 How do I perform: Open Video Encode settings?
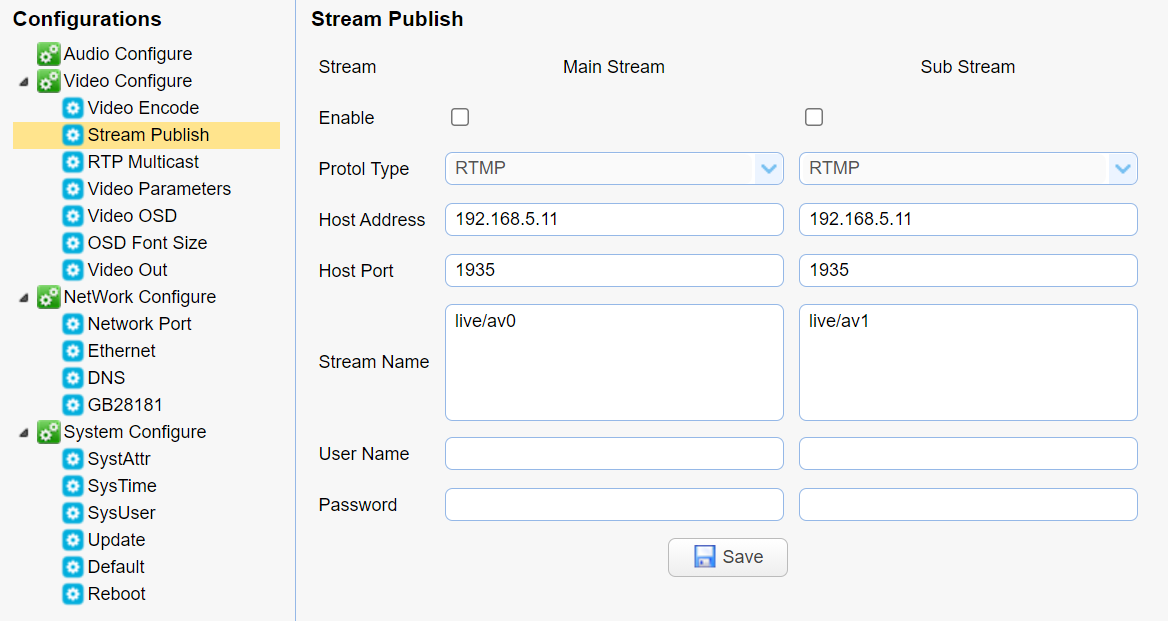click(143, 108)
